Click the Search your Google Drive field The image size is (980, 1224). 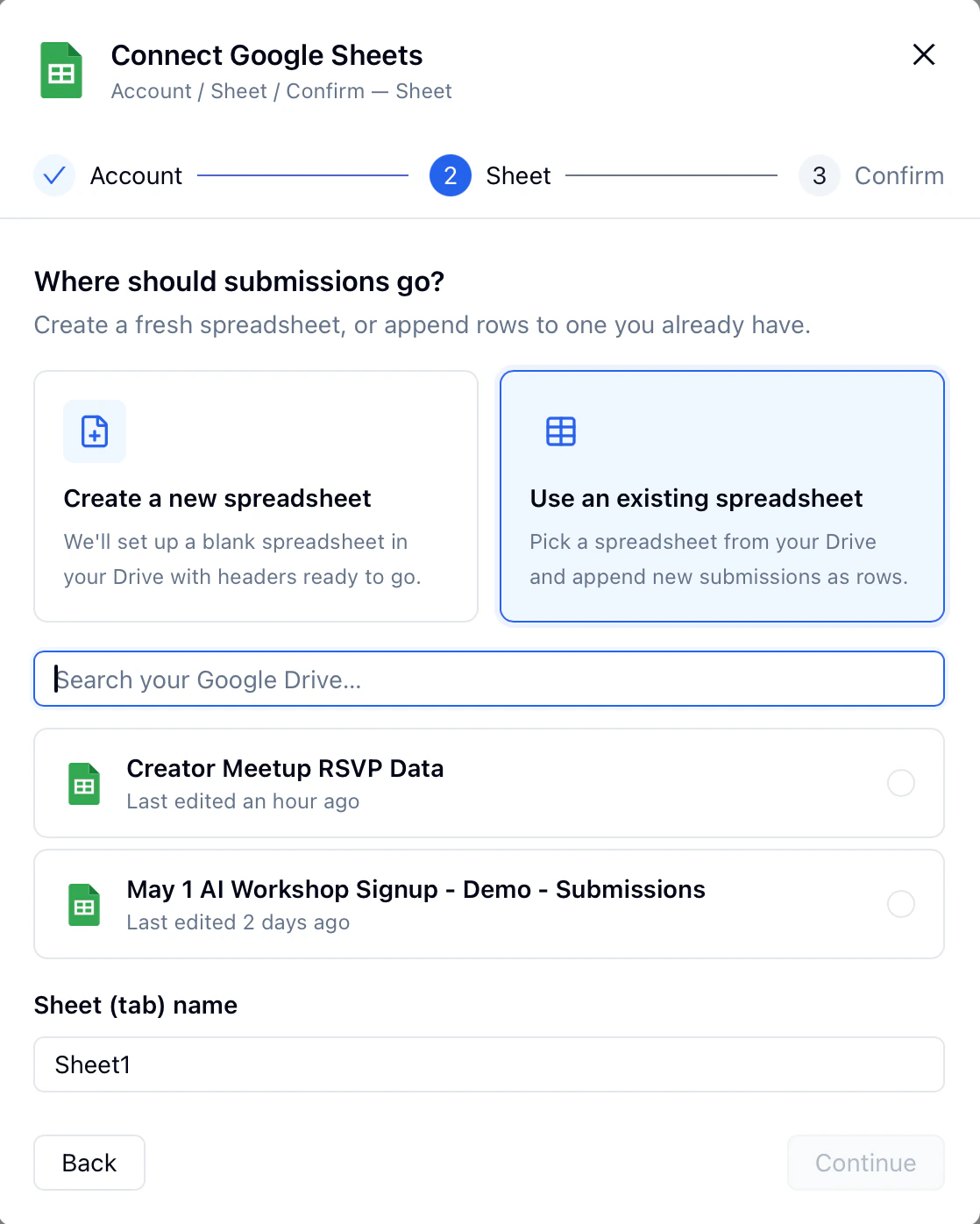488,679
